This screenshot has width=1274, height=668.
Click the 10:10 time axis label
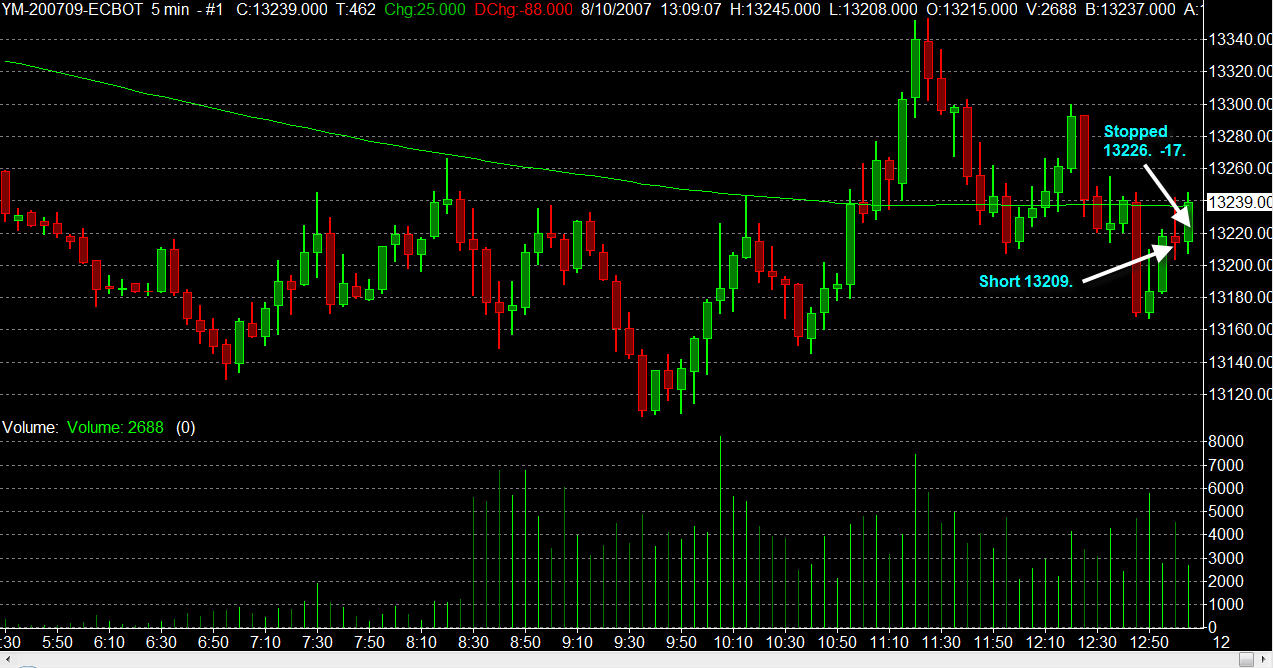733,641
